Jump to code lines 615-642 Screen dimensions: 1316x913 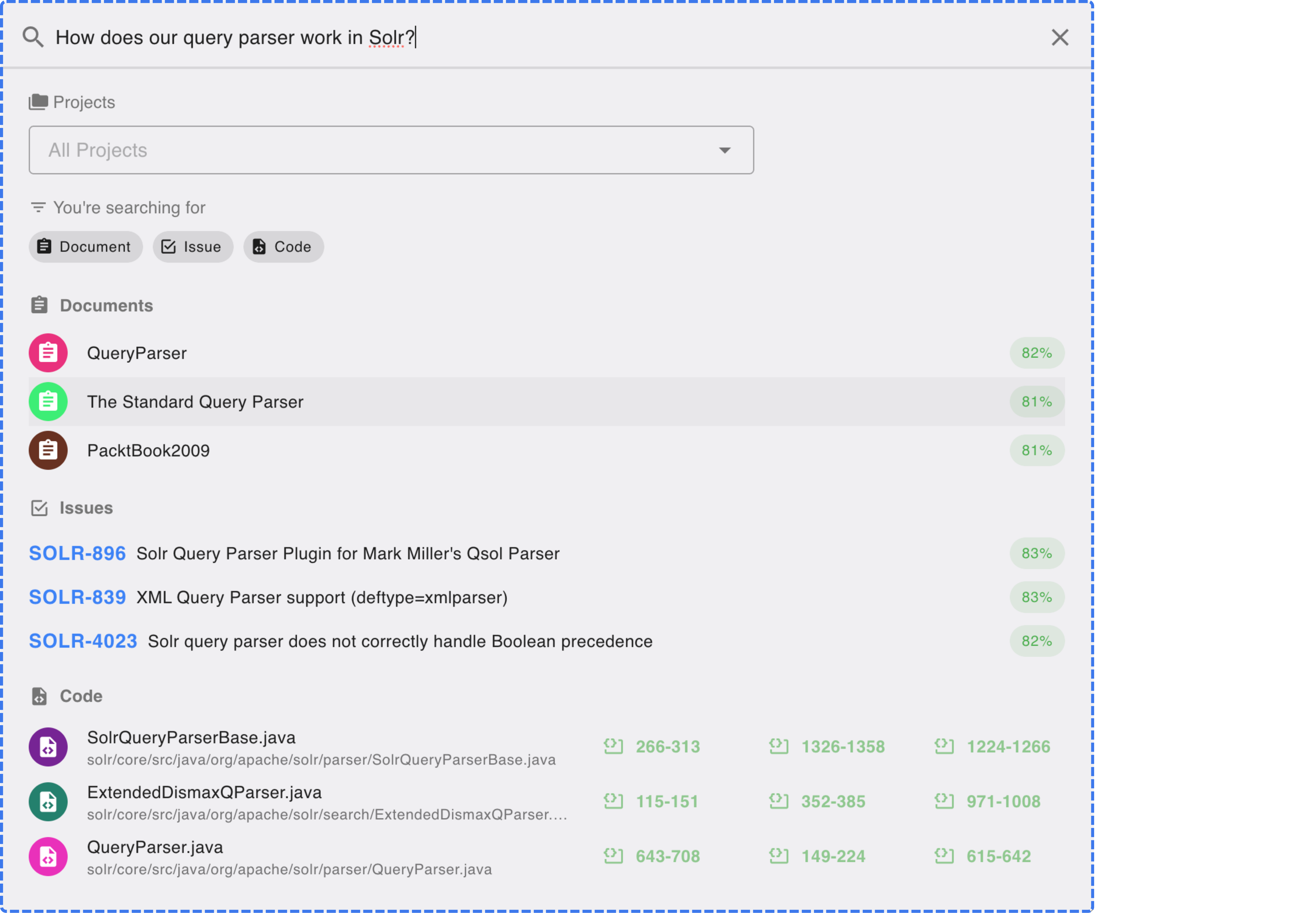point(998,856)
